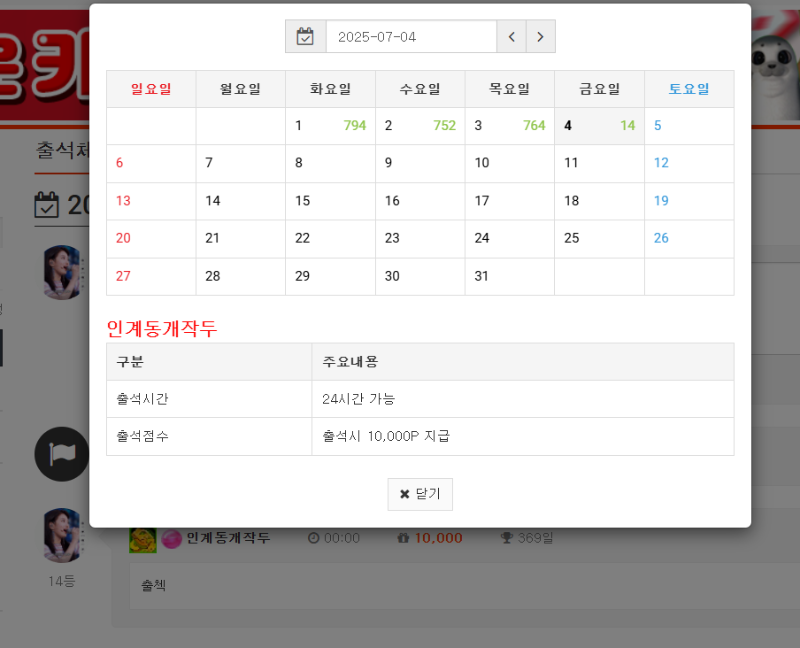Choose July 11 in the calendar
Viewport: 800px width, 648px height.
[599, 163]
